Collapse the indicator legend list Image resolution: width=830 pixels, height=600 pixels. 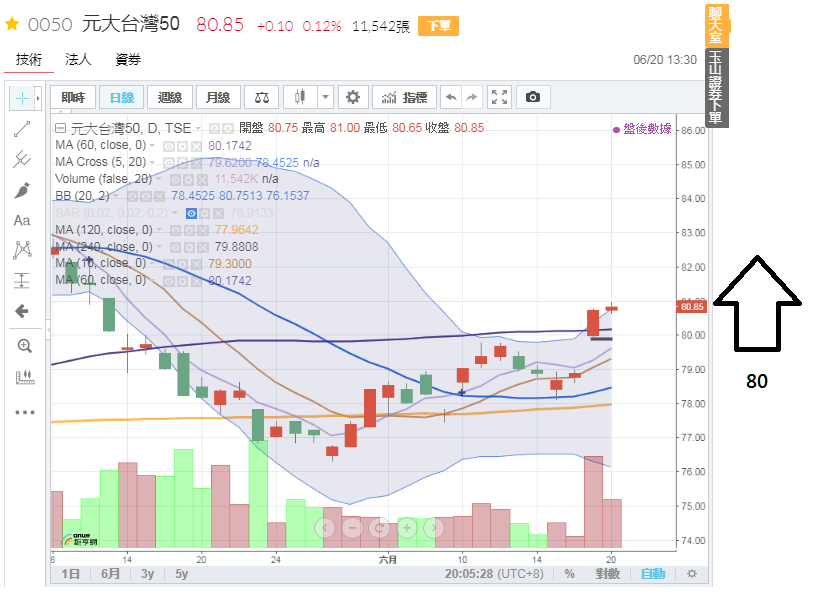[x=60, y=128]
